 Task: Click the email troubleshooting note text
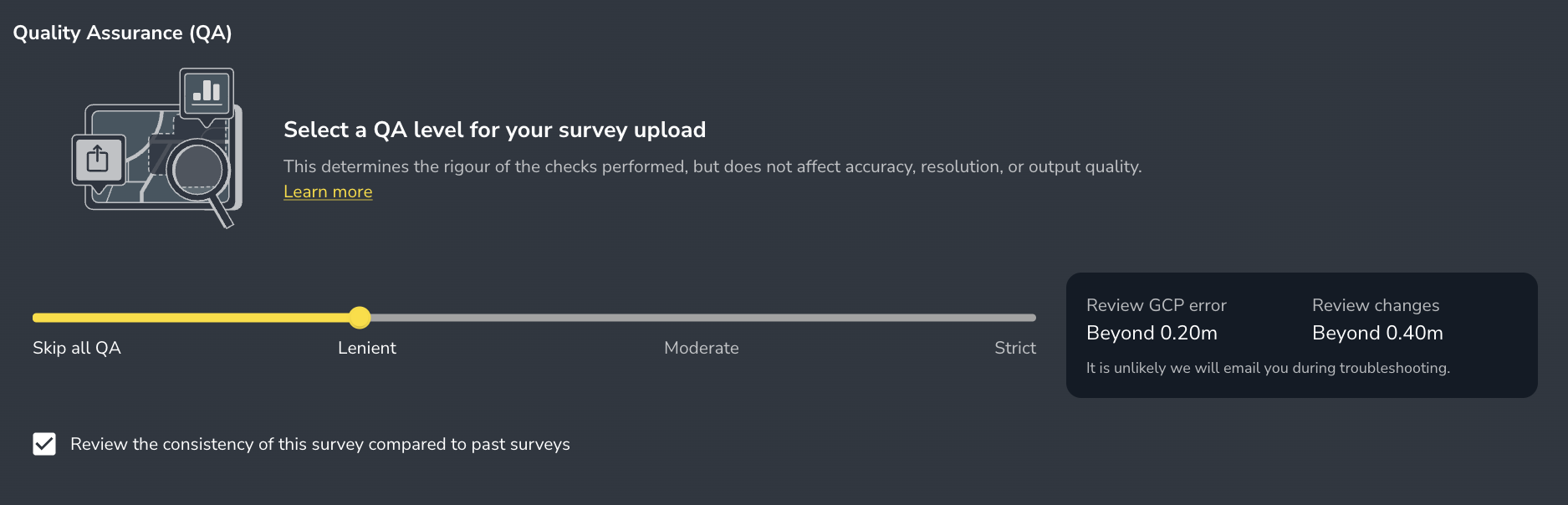1268,368
